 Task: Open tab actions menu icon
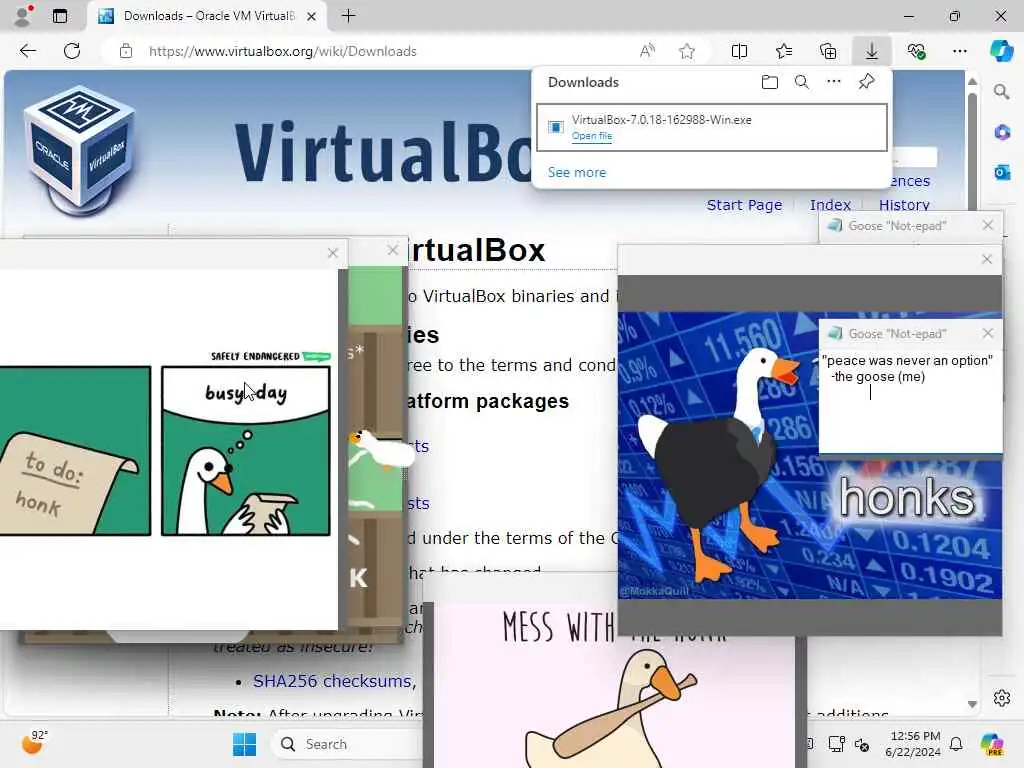click(x=60, y=16)
